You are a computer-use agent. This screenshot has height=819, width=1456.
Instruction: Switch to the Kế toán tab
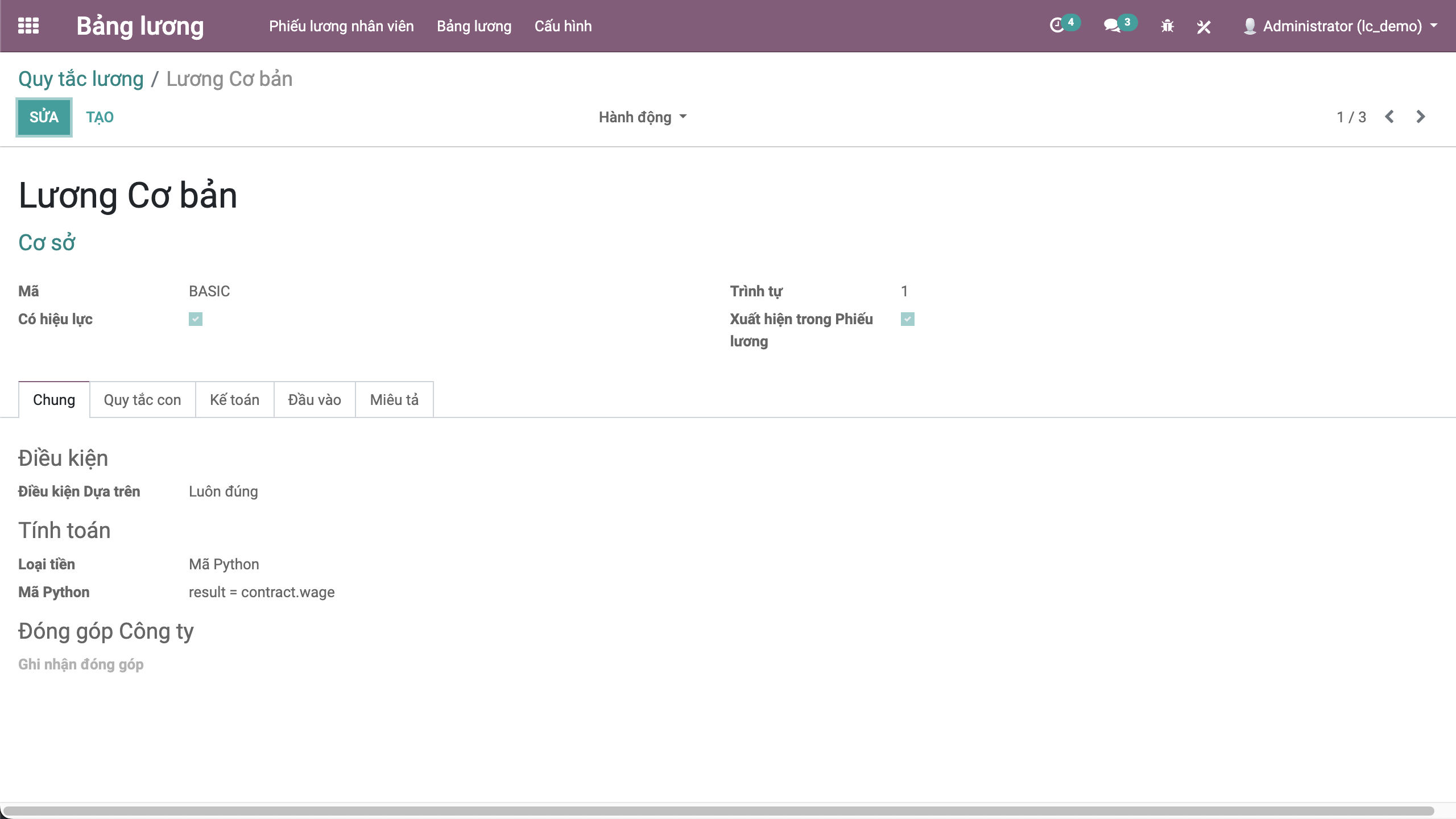[x=234, y=400]
